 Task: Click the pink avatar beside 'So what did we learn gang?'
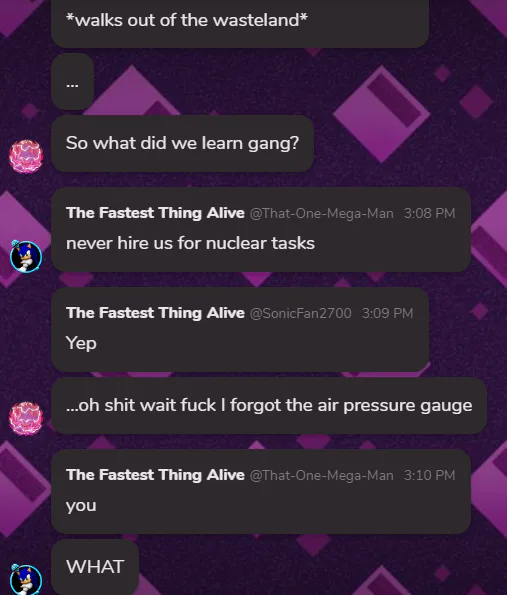(26, 156)
